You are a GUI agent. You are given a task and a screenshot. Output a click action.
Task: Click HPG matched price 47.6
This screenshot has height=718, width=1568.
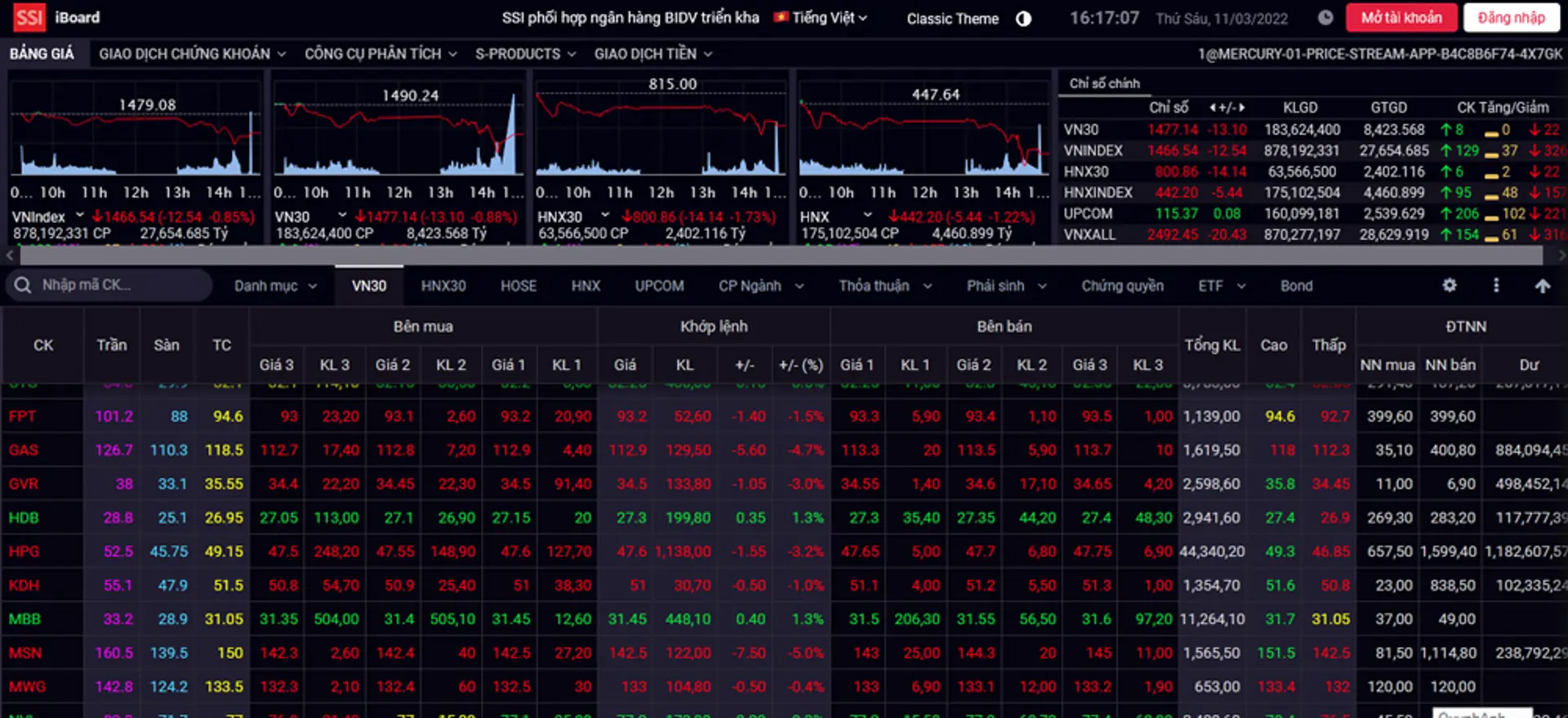631,551
